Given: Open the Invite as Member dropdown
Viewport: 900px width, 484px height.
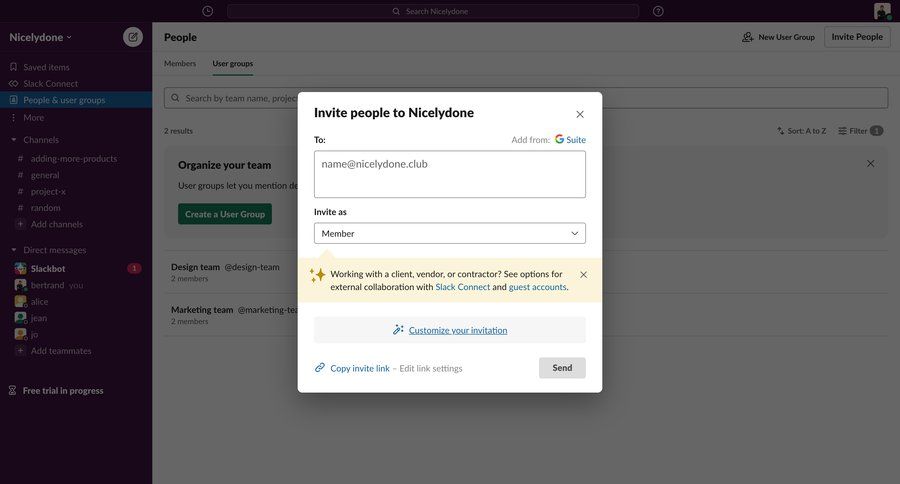Looking at the screenshot, I should point(450,233).
